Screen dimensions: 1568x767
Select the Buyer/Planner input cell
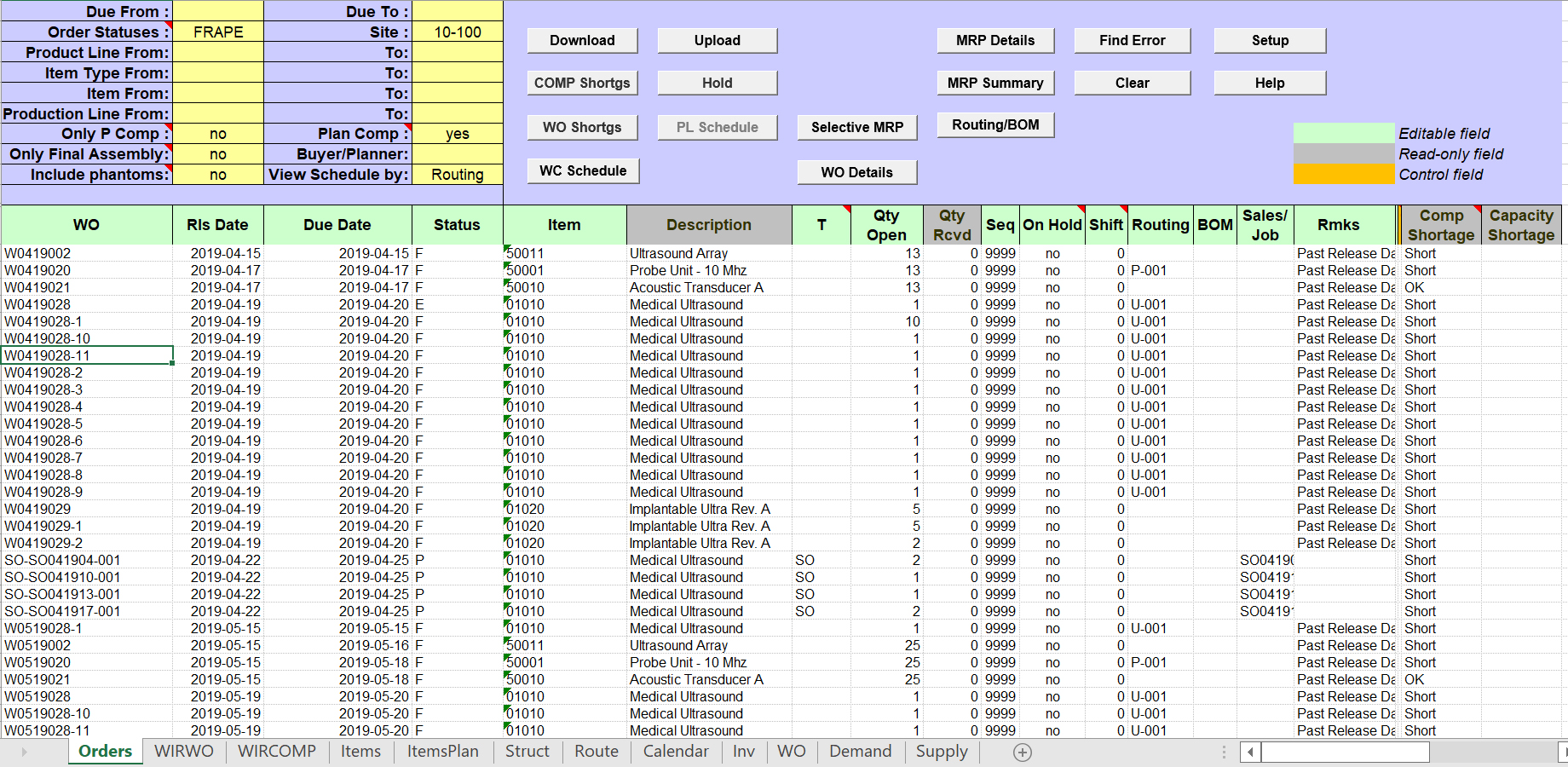tap(458, 154)
